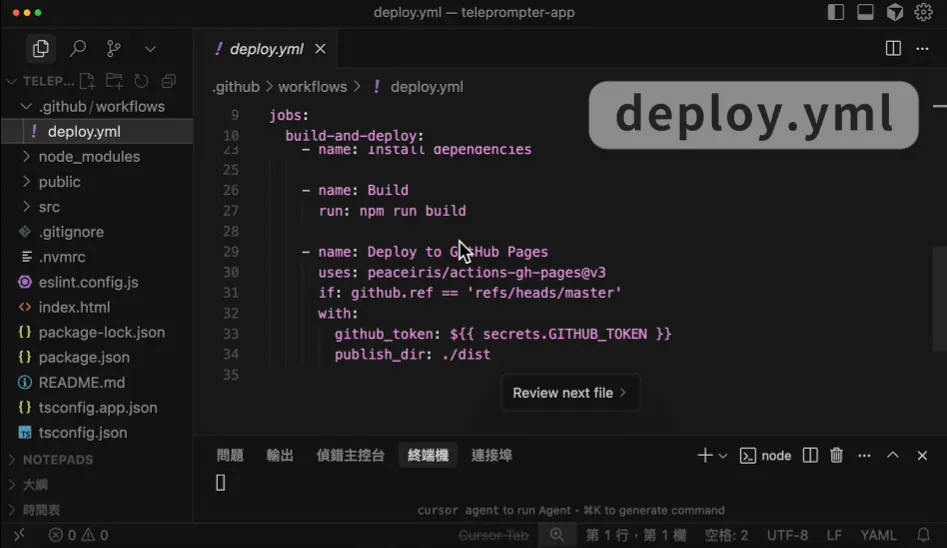947x548 pixels.
Task: Toggle the primary sidebar layout icon
Action: (x=835, y=12)
